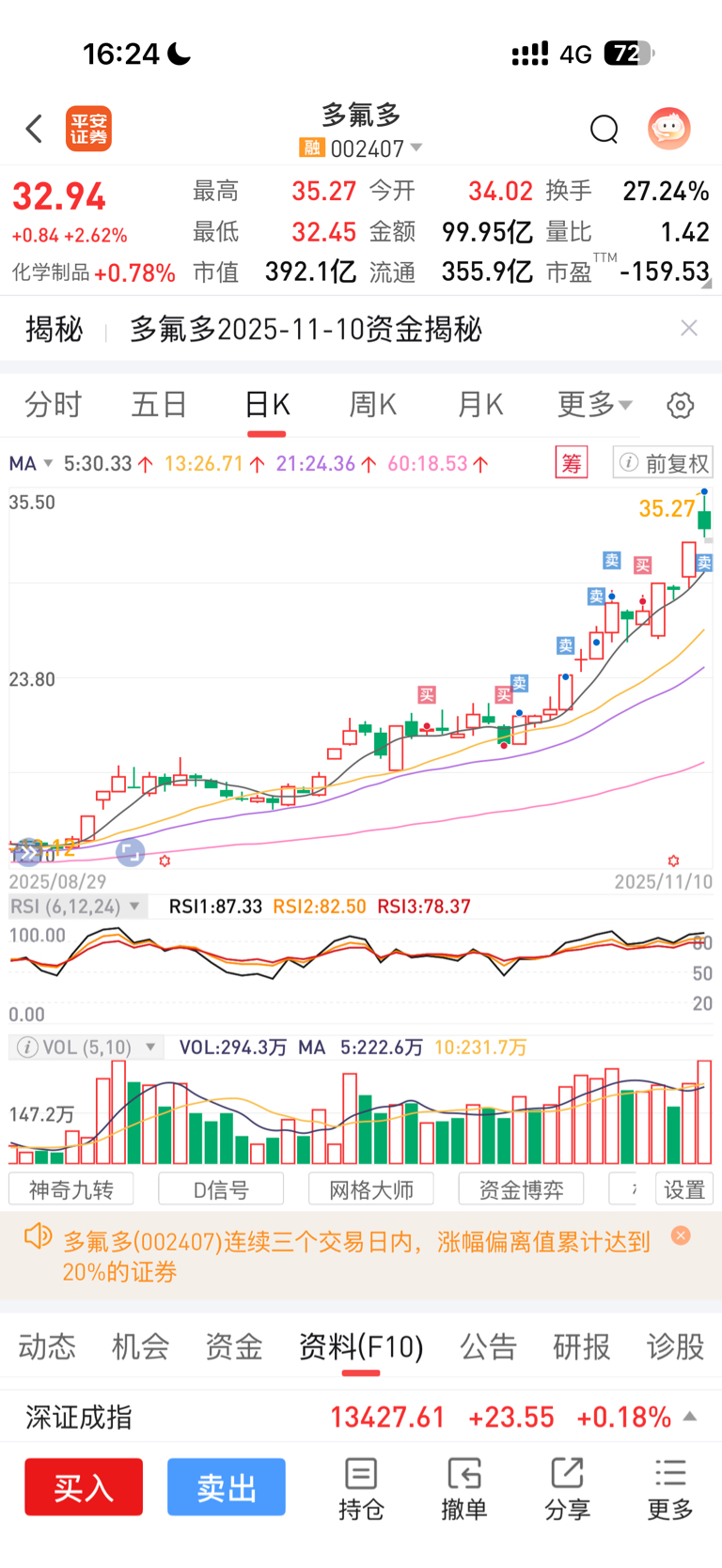Expand the stock code 002407 dropdown
Screen dimensions: 722x1568
click(416, 148)
